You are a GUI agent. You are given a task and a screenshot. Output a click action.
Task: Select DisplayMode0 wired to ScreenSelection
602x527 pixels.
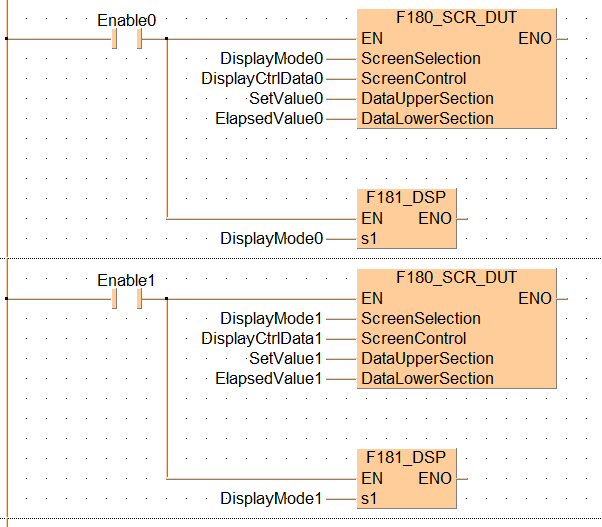pos(272,58)
